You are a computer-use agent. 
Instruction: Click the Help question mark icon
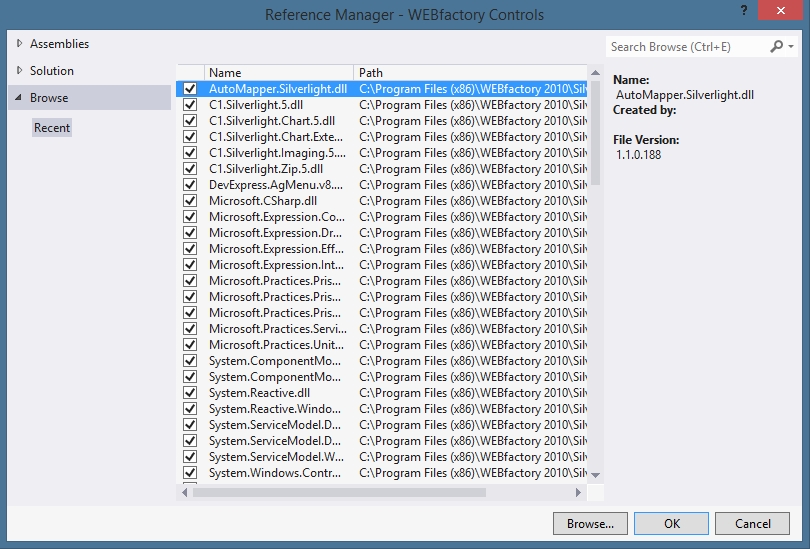[x=743, y=11]
